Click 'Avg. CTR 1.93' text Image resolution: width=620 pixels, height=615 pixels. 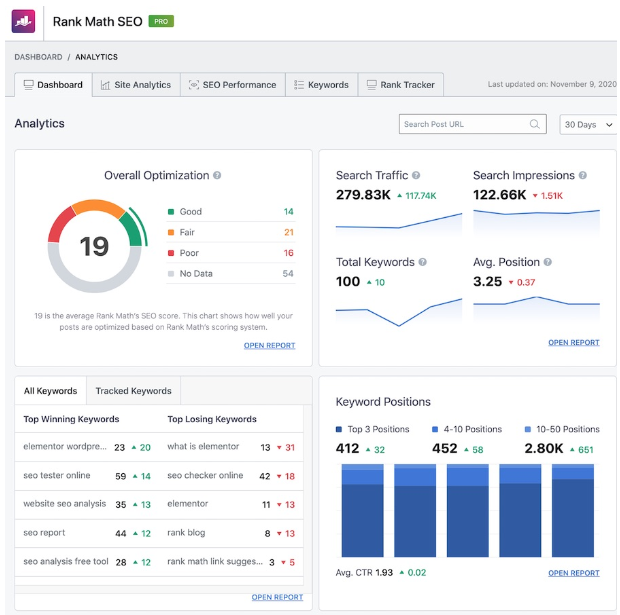(x=364, y=573)
